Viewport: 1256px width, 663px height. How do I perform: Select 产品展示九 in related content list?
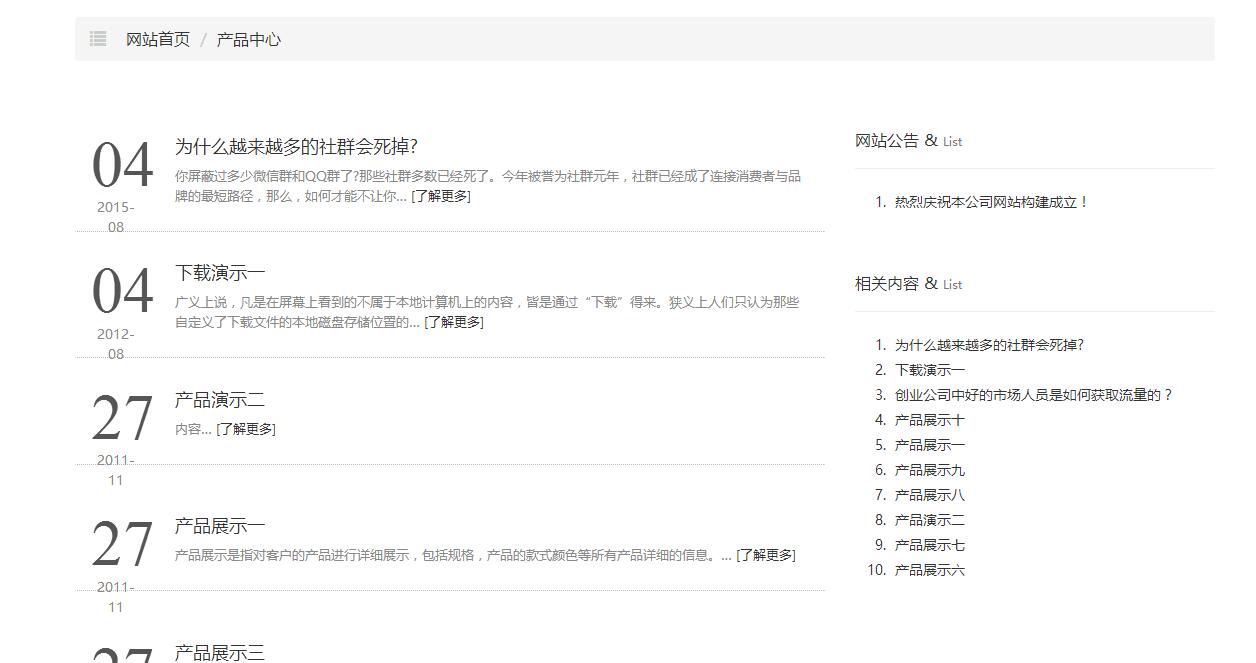pyautogui.click(x=929, y=470)
